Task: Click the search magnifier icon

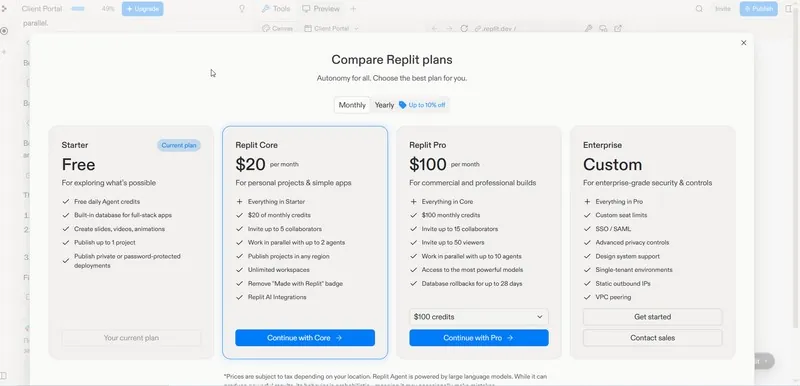Action: pos(699,9)
